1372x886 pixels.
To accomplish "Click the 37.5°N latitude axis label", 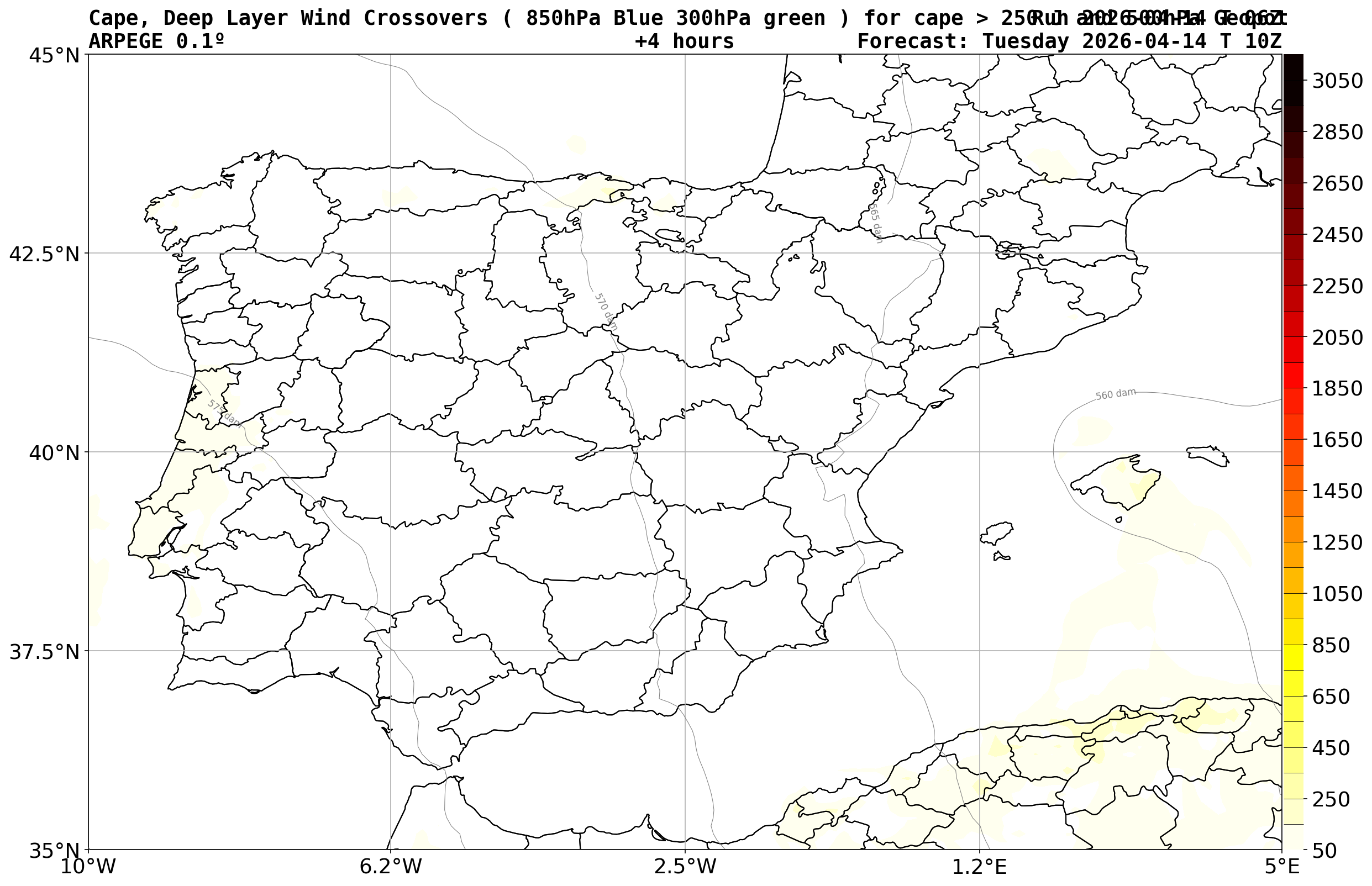I will [44, 652].
